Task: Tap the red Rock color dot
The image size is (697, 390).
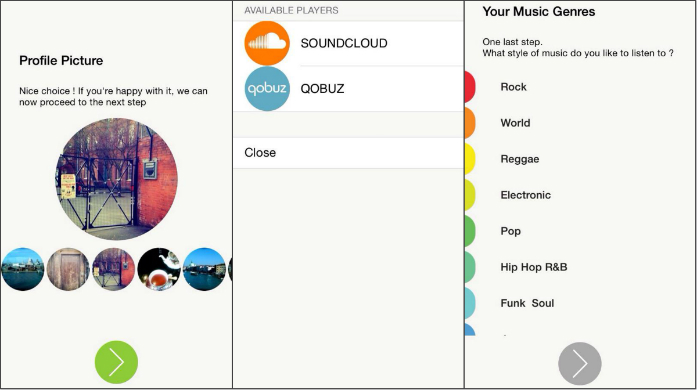Action: pyautogui.click(x=470, y=87)
